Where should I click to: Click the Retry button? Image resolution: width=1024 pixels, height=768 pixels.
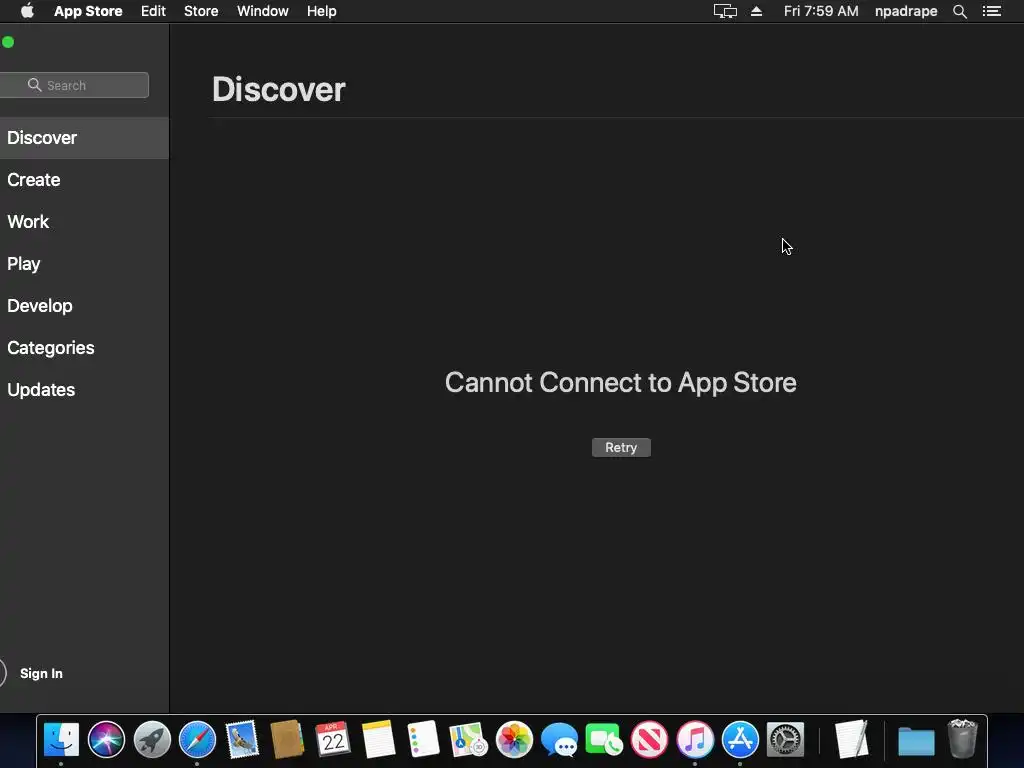tap(621, 447)
